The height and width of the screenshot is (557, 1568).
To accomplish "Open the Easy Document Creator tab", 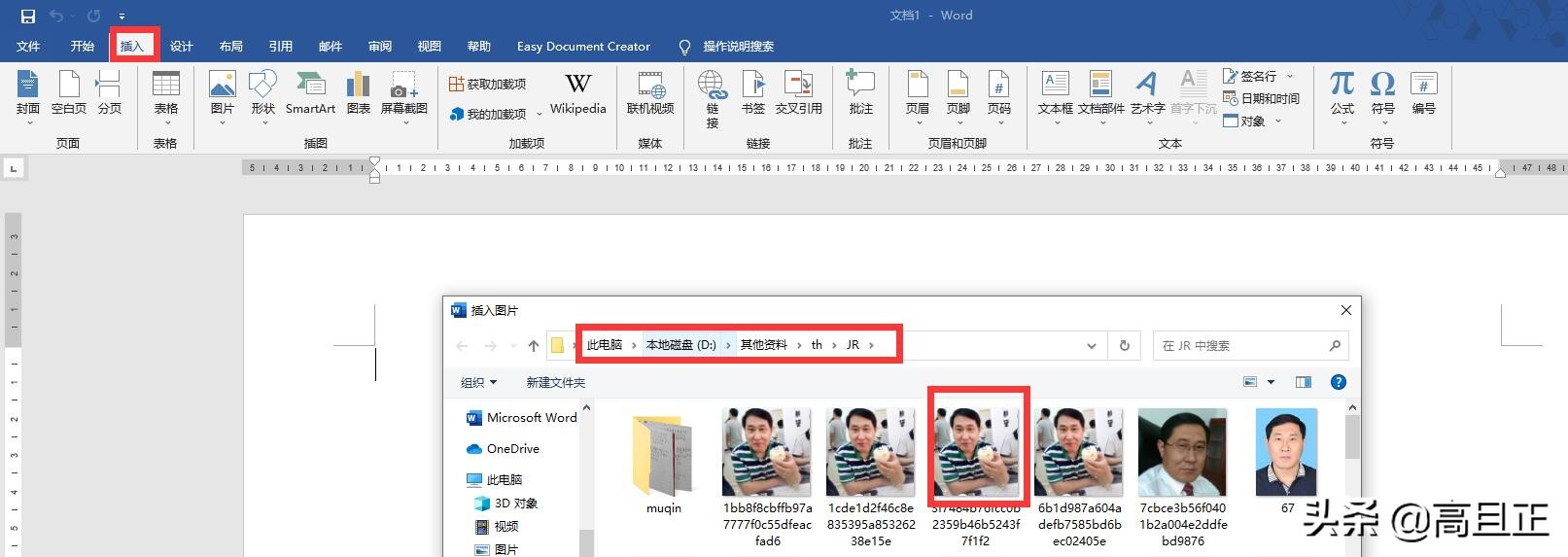I will coord(583,46).
